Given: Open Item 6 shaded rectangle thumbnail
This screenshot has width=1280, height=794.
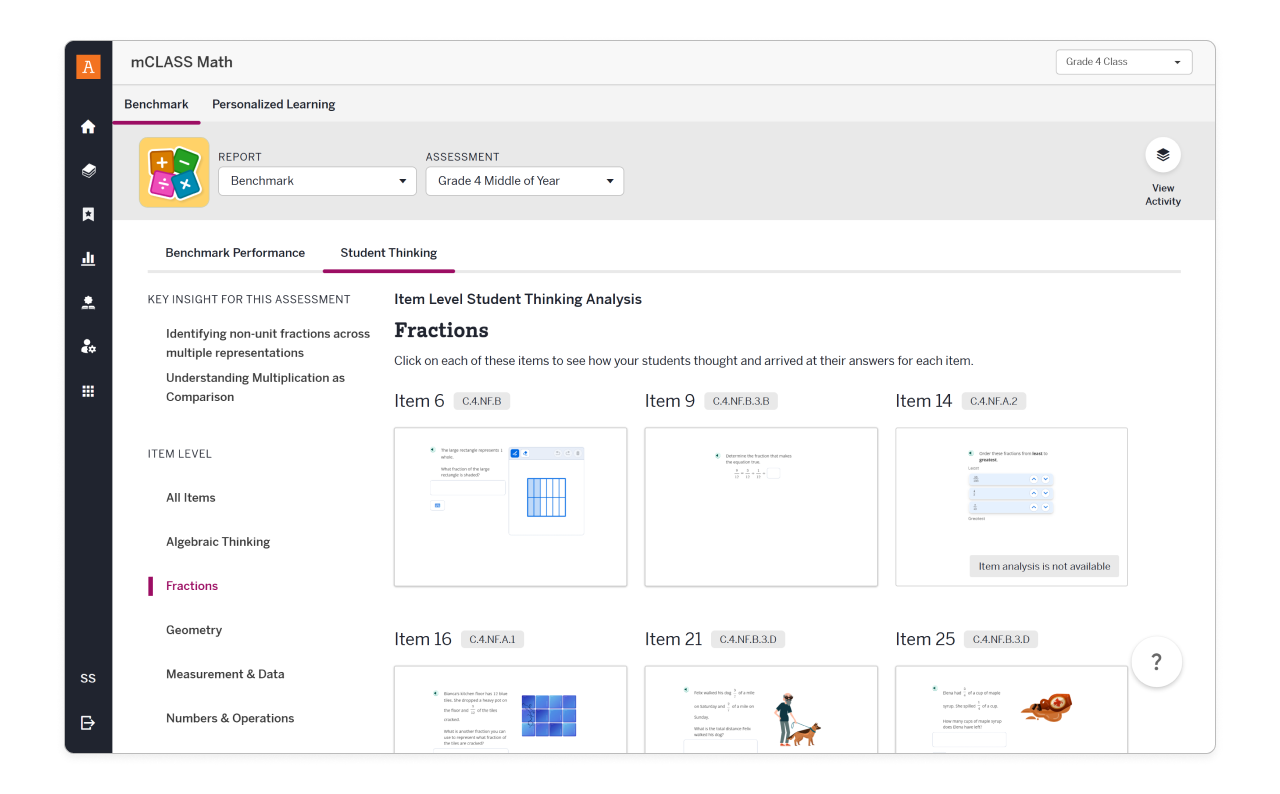Looking at the screenshot, I should click(511, 507).
